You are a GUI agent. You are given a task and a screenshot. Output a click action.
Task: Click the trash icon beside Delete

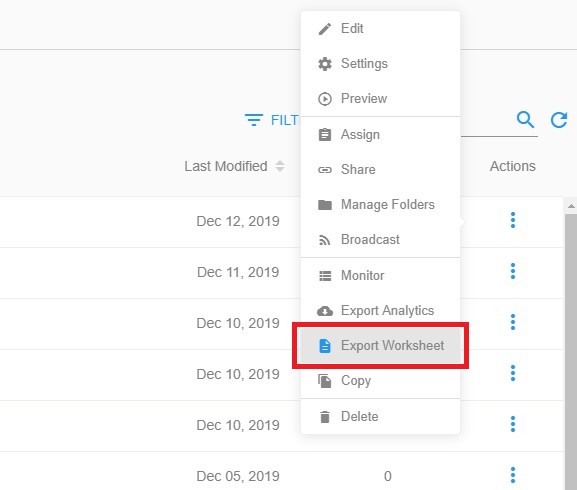click(x=325, y=417)
